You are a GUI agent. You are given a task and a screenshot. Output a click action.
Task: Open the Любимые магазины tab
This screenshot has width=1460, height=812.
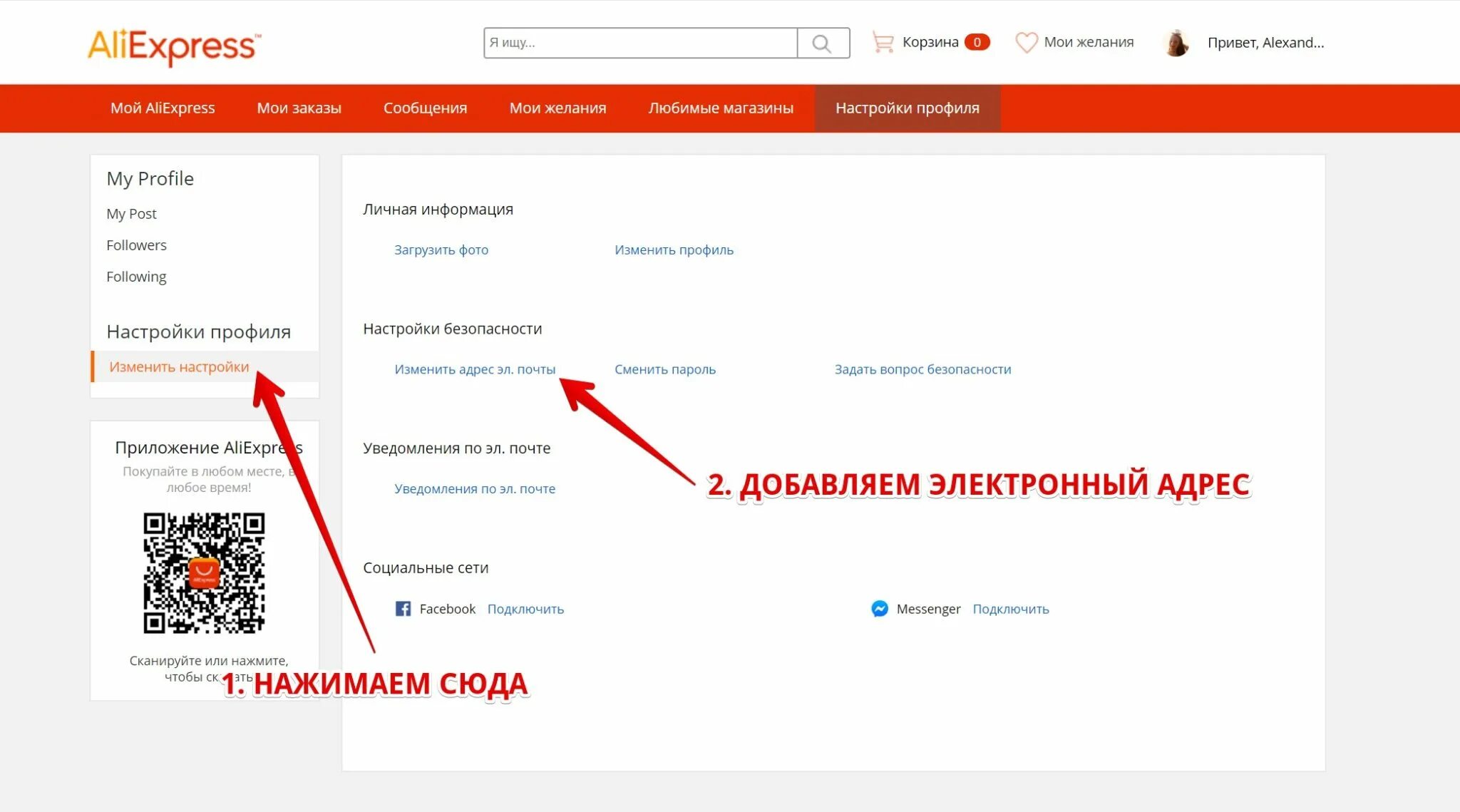tap(721, 108)
